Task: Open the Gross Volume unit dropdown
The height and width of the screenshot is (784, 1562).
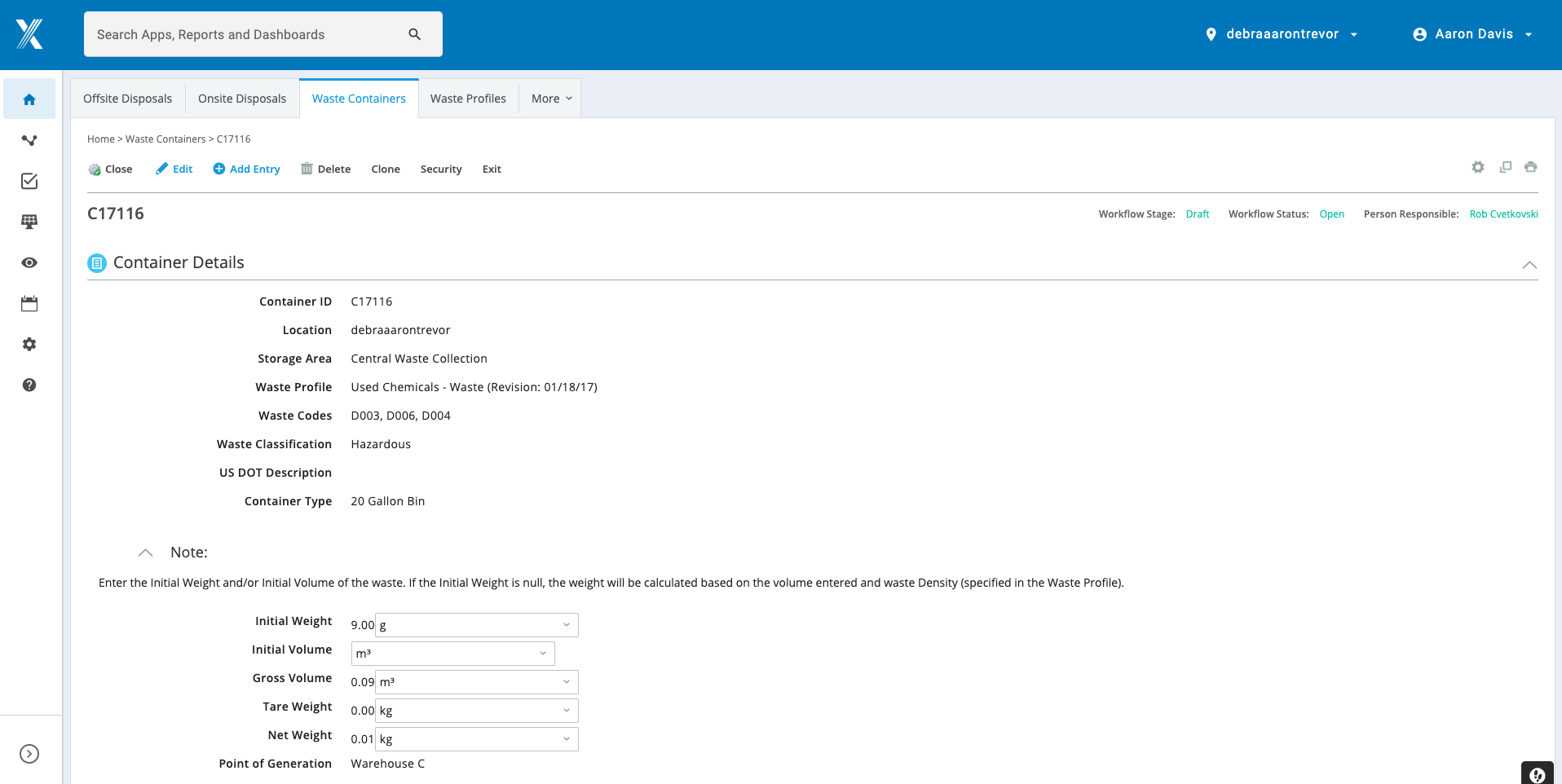Action: (477, 682)
